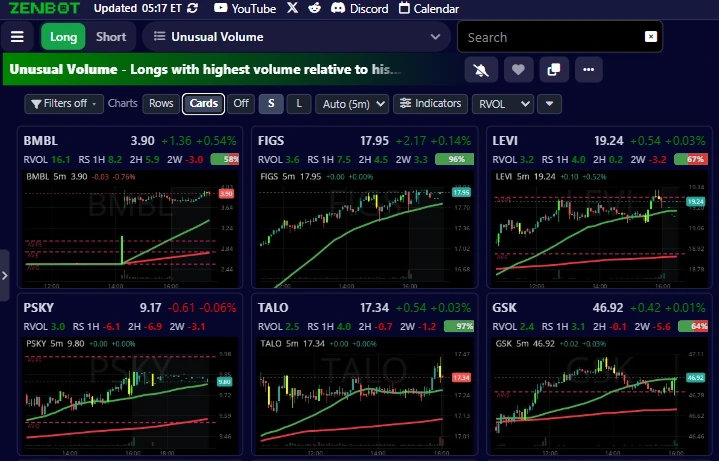The width and height of the screenshot is (719, 461).
Task: Click the refresh icon beside Updated time
Action: tap(193, 8)
